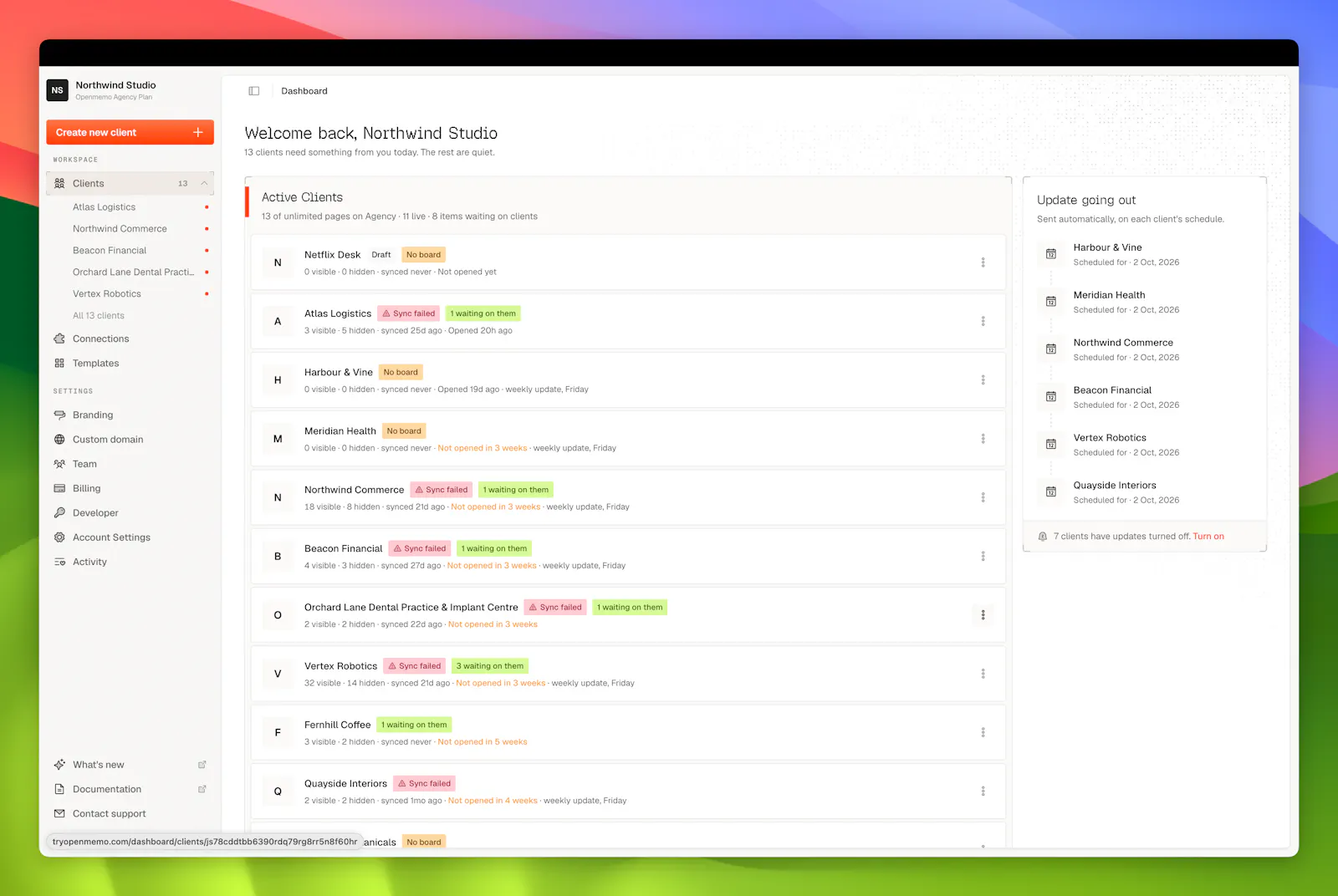Viewport: 1338px width, 896px height.
Task: Click the Sync failed badge on Atlas Logistics
Action: [x=409, y=313]
